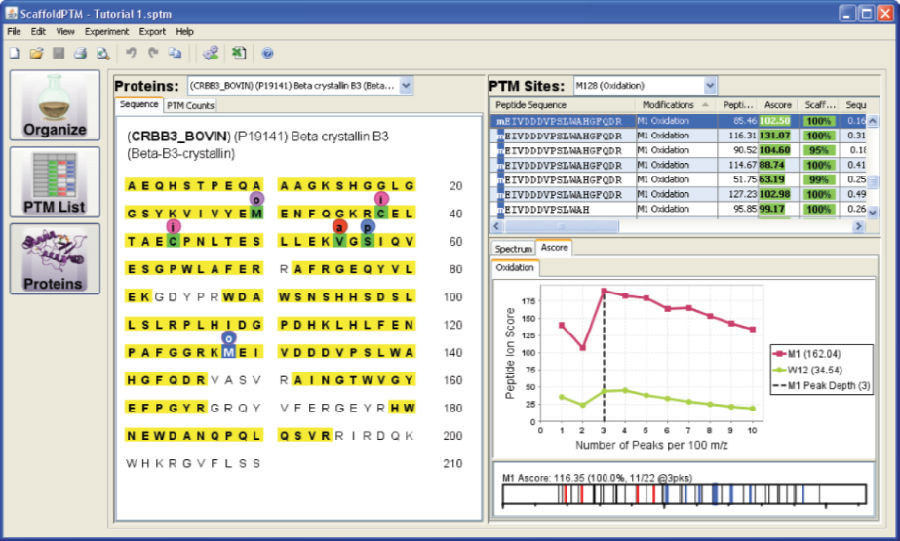This screenshot has width=900, height=541.
Task: Click the Print toolbar icon
Action: click(80, 53)
